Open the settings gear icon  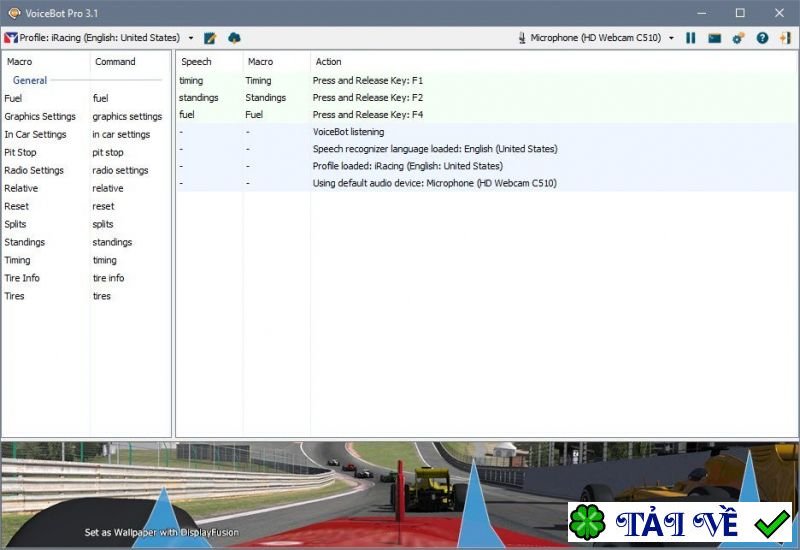pyautogui.click(x=738, y=38)
